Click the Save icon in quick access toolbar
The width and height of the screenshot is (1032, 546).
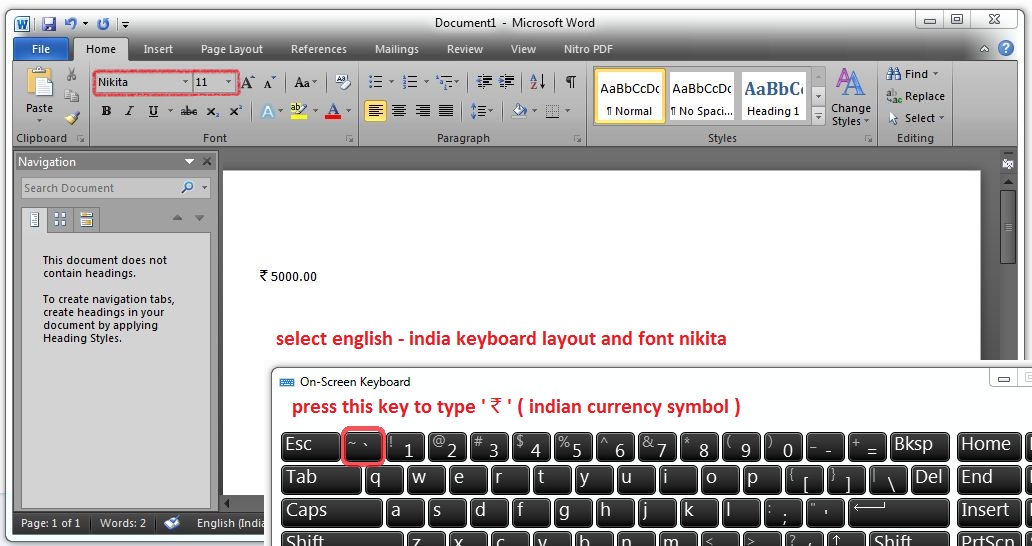pyautogui.click(x=48, y=22)
